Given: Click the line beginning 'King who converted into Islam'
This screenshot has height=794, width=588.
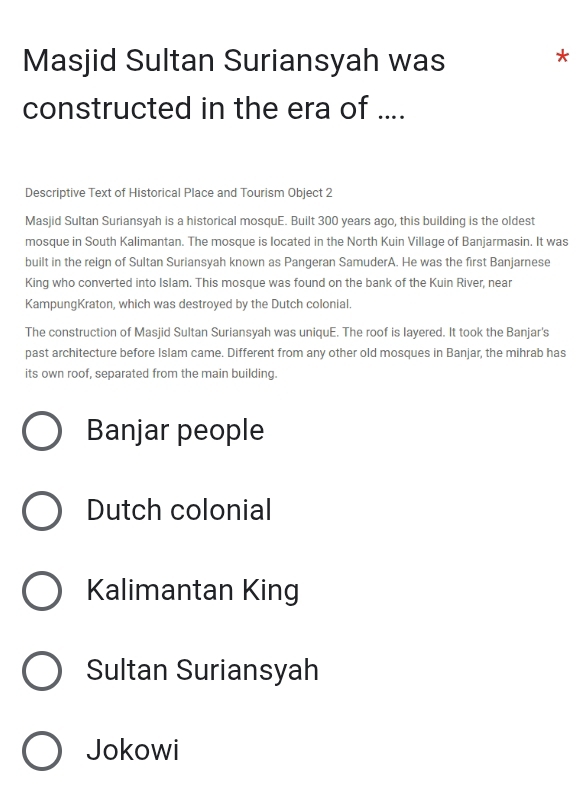Looking at the screenshot, I should (268, 283).
